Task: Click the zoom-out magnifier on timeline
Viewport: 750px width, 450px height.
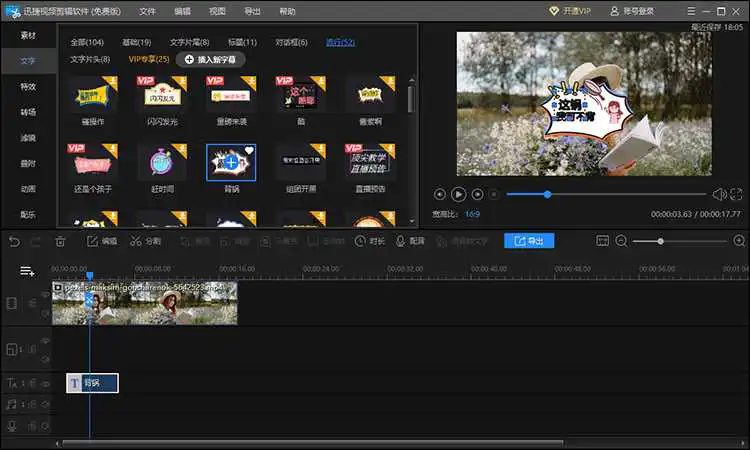Action: (x=621, y=241)
